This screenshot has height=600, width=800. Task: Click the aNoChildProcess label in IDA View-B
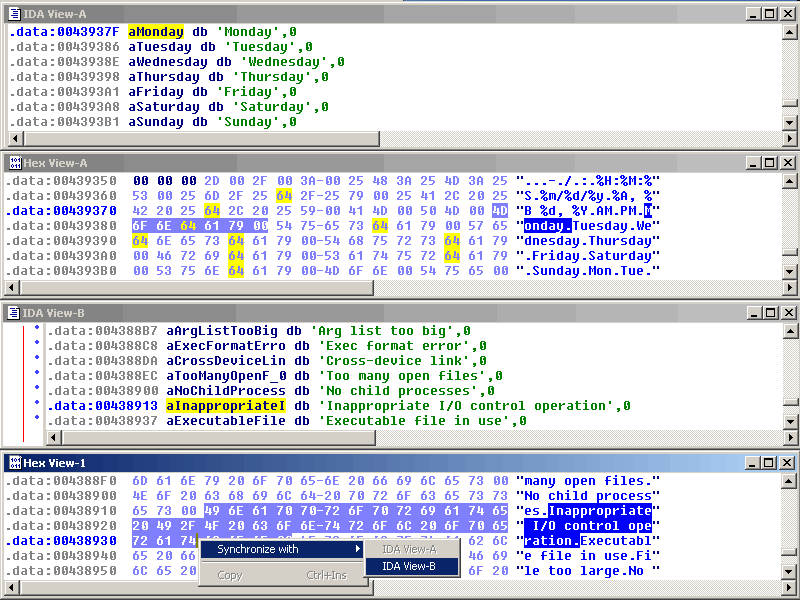coord(226,391)
